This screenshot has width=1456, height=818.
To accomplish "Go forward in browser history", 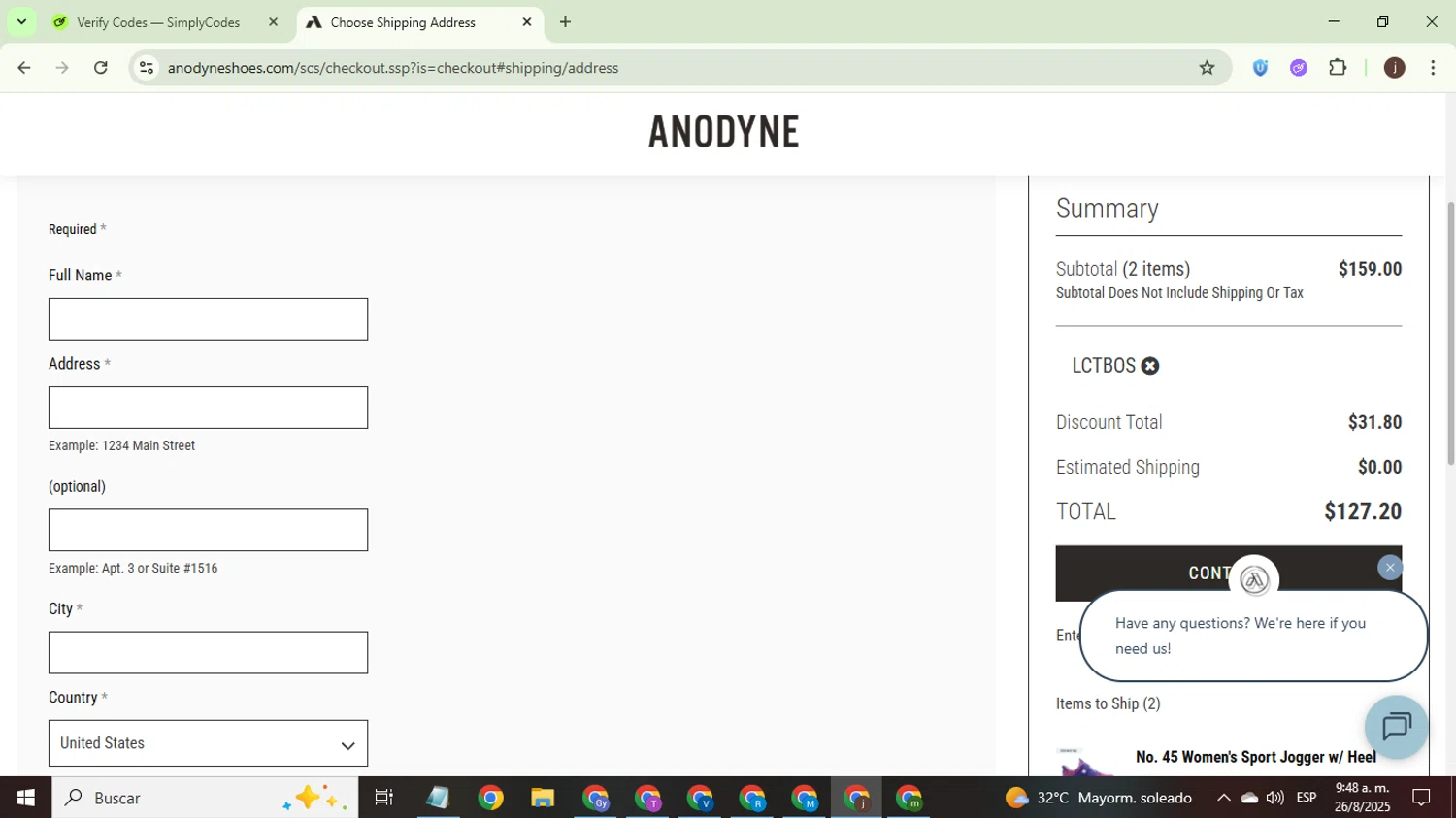I will (x=62, y=68).
